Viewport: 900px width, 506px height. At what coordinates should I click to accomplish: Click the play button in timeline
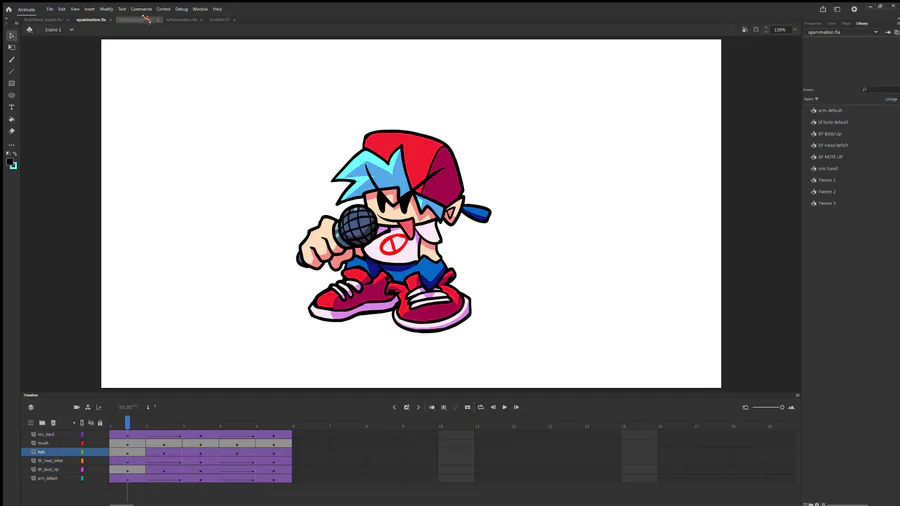click(505, 407)
